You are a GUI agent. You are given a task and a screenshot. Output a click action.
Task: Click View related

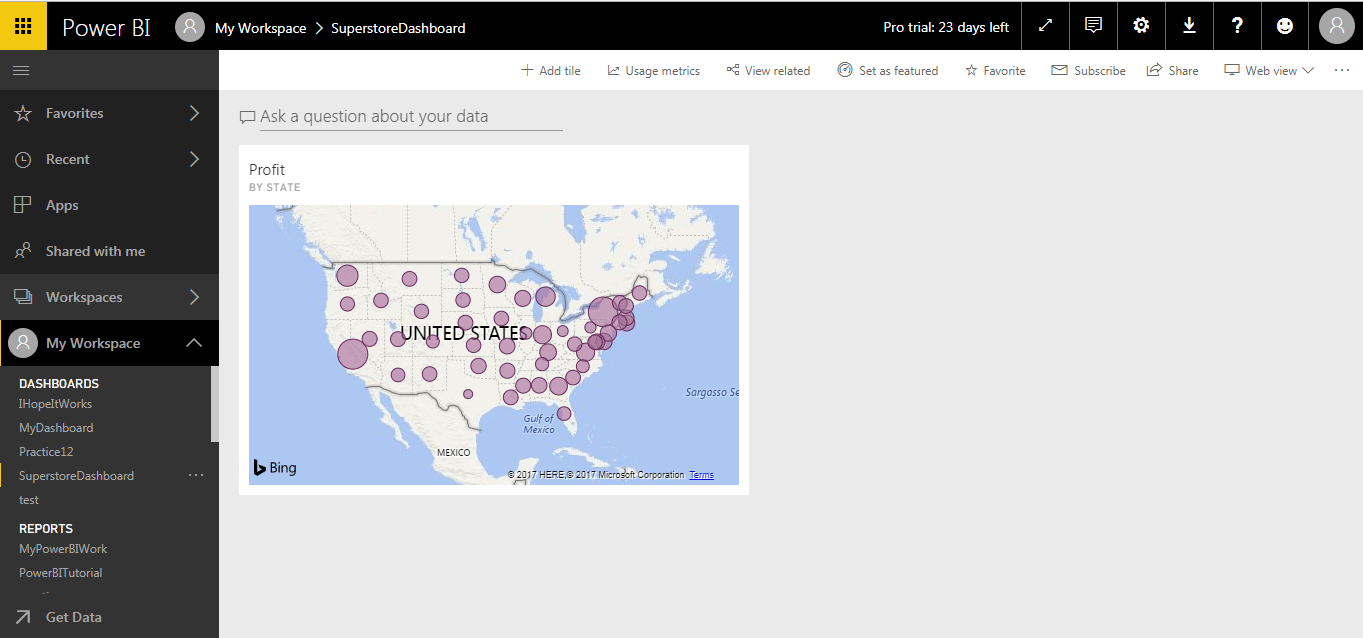768,71
